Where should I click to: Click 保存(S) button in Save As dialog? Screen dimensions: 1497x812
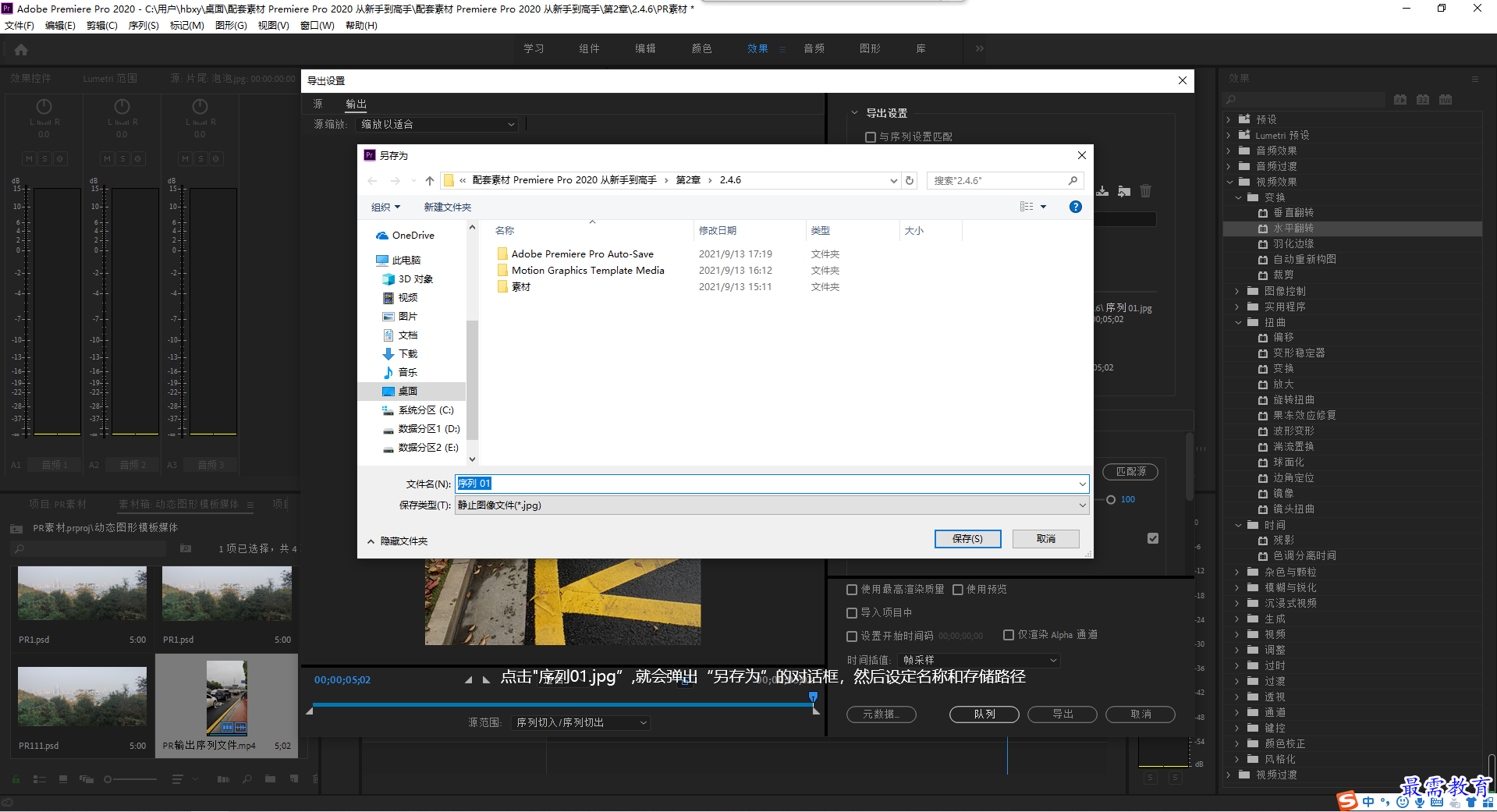pyautogui.click(x=967, y=539)
